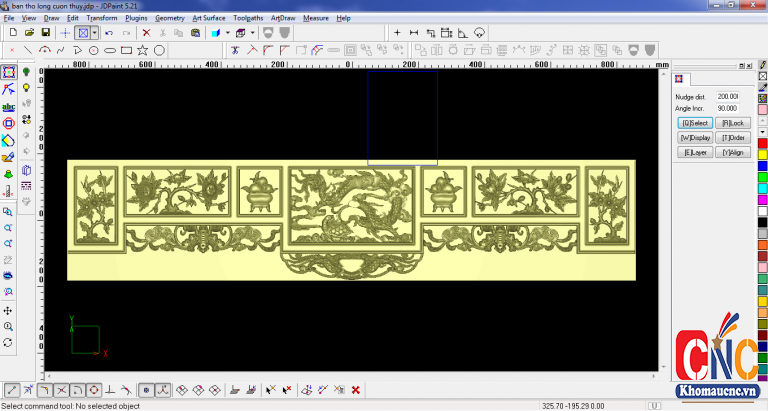This screenshot has height=411, width=768.
Task: Click the New document icon
Action: [12, 33]
